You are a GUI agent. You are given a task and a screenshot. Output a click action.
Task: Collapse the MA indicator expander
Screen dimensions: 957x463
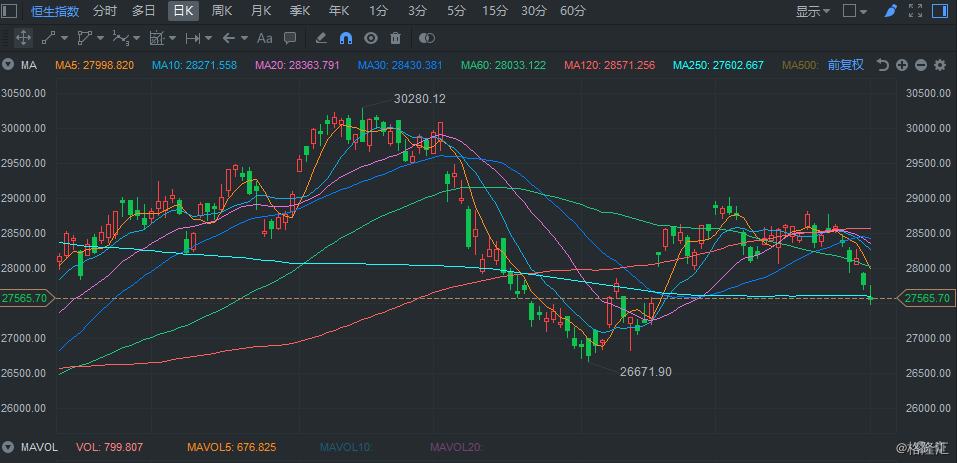click(x=8, y=65)
